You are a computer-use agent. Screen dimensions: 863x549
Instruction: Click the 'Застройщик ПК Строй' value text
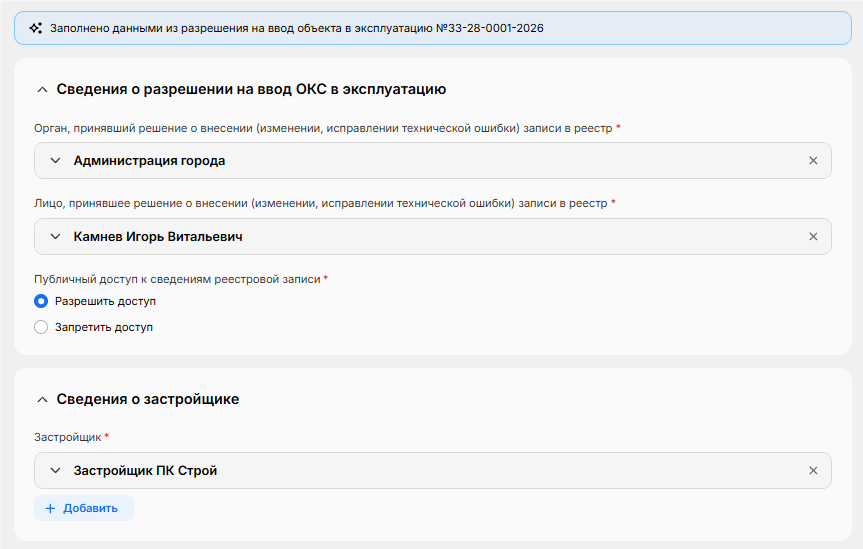pyautogui.click(x=145, y=471)
